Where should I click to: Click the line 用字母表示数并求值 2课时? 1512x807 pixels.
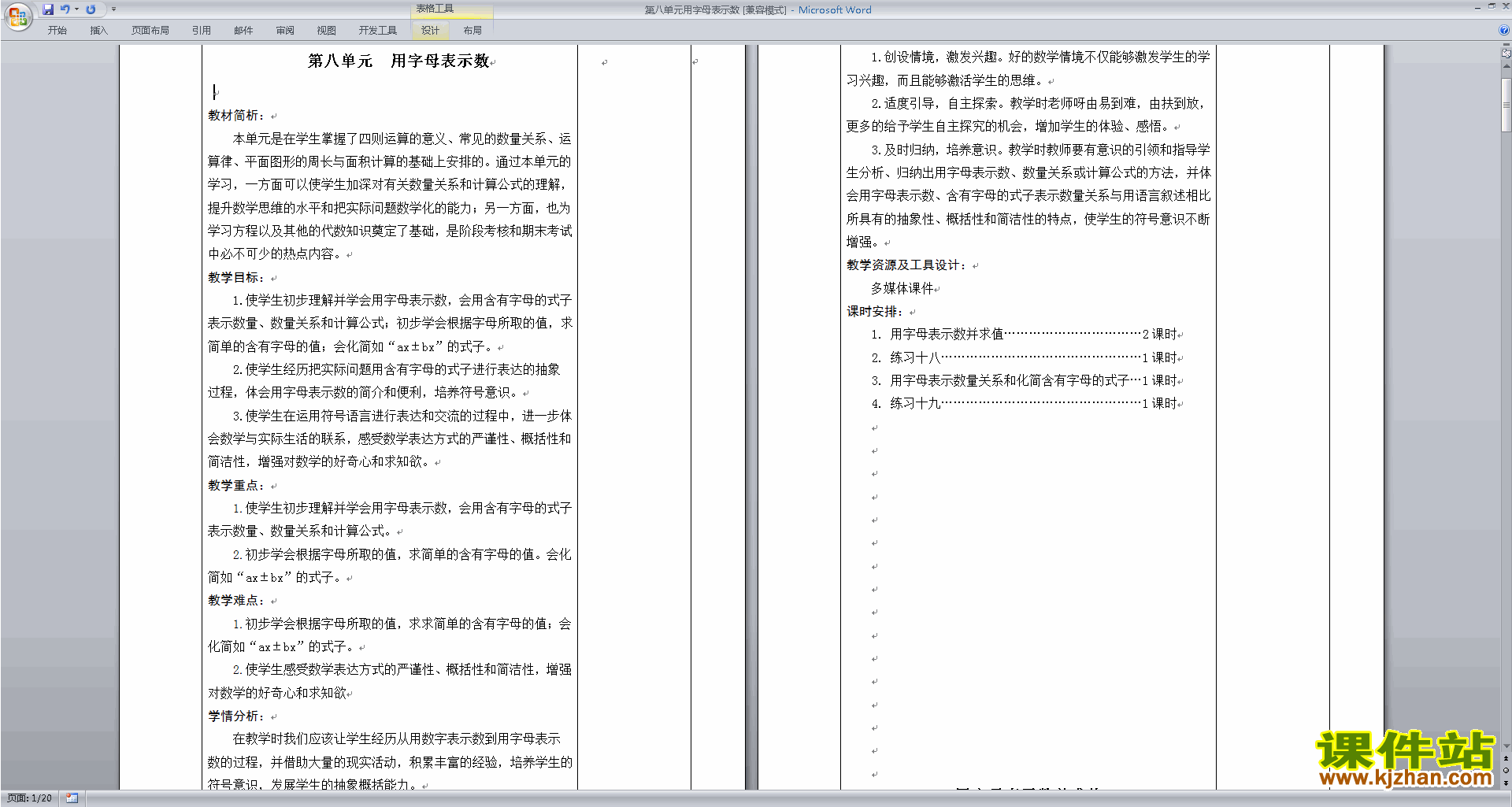pos(1025,335)
